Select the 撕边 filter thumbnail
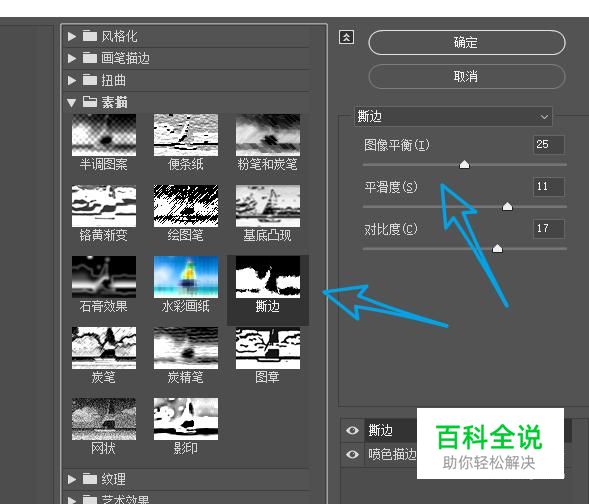This screenshot has width=589, height=504. tap(268, 277)
